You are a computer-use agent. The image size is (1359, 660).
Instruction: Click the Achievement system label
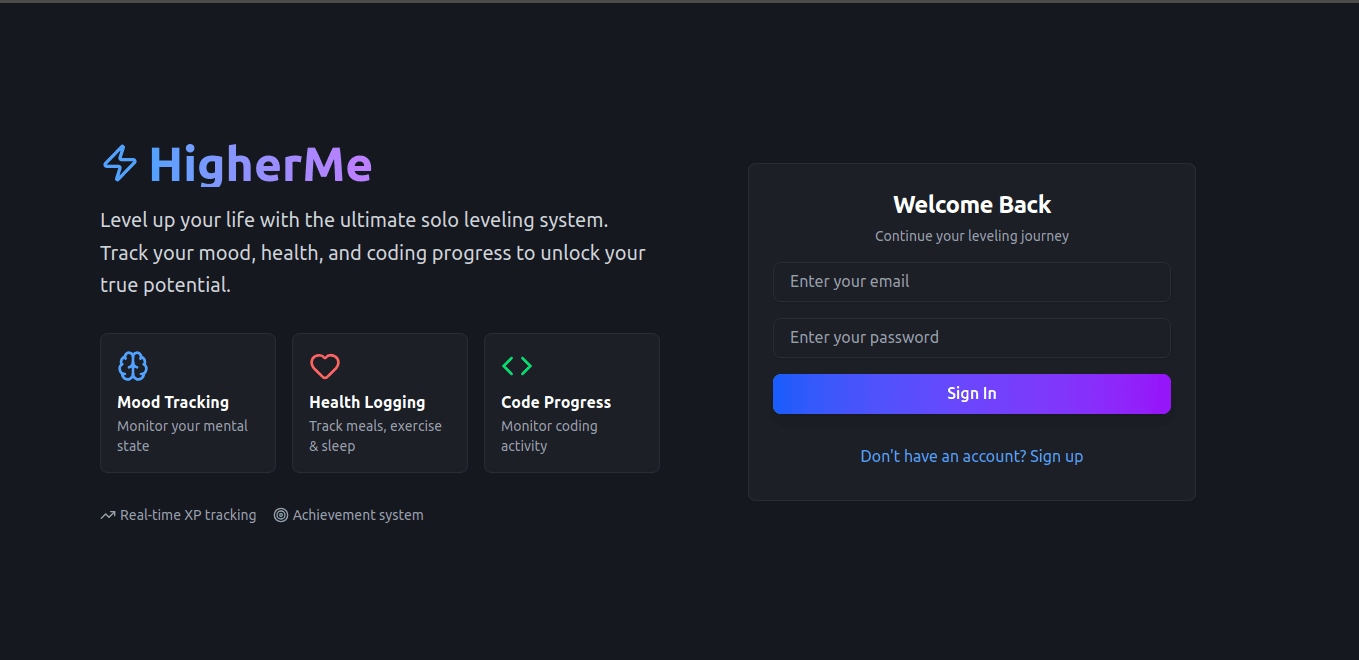pos(358,516)
